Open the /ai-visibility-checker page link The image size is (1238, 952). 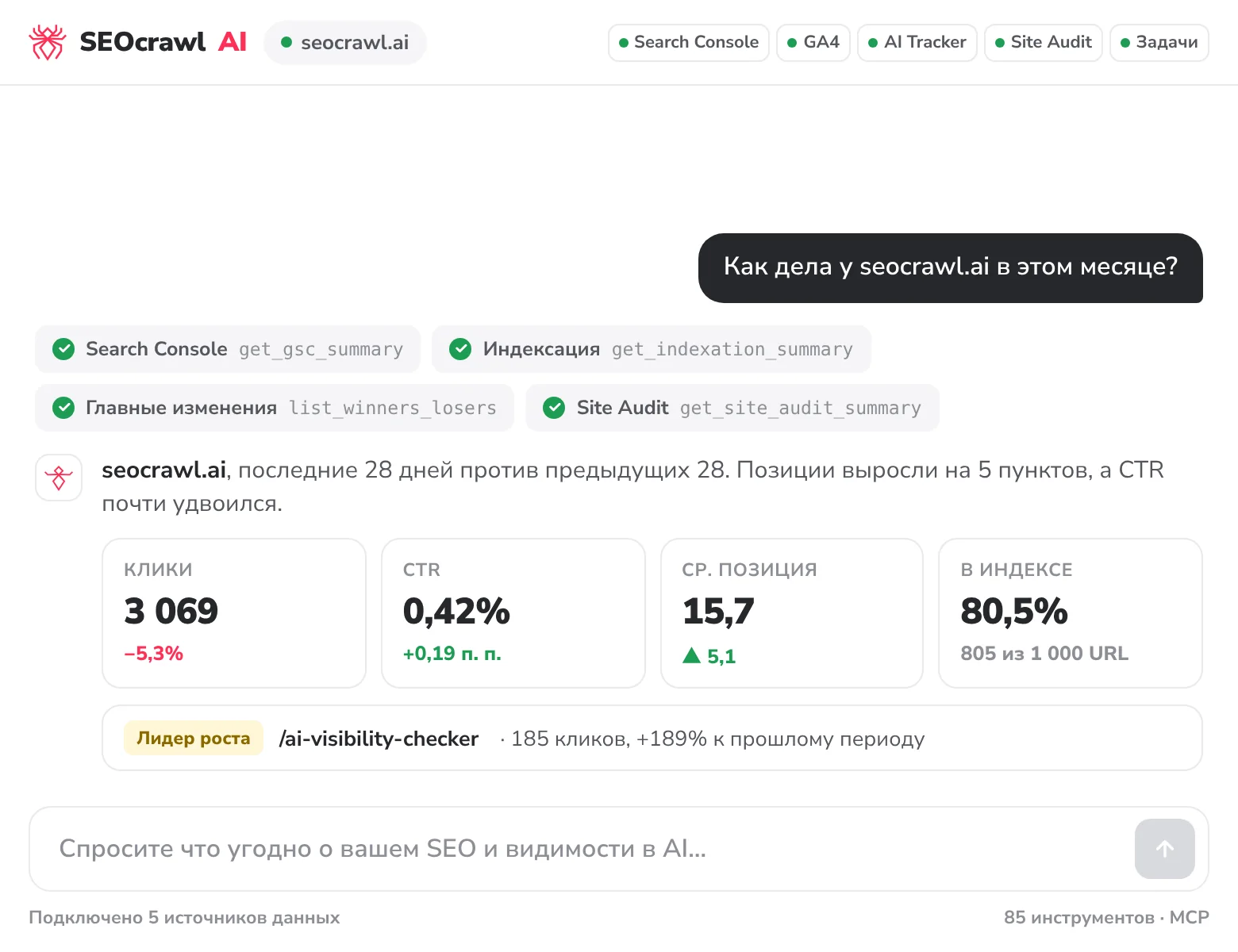tap(379, 739)
